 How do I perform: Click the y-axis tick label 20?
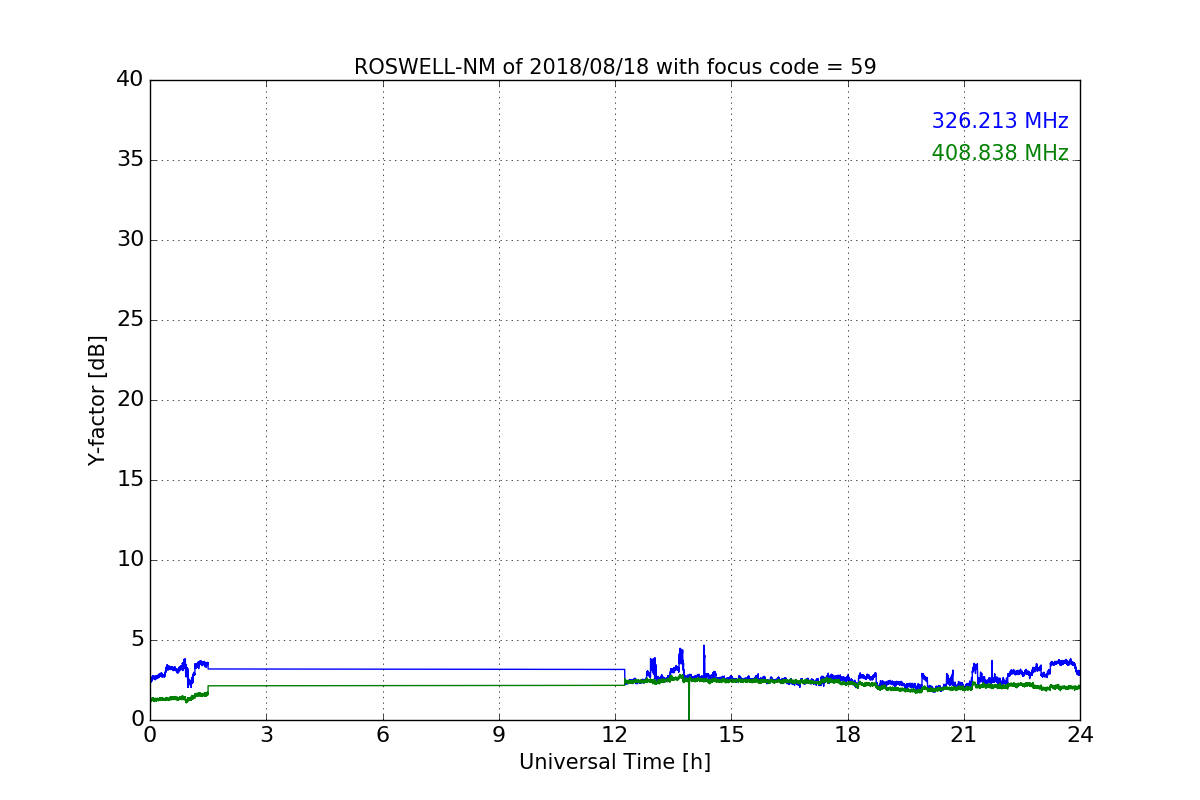coord(130,399)
